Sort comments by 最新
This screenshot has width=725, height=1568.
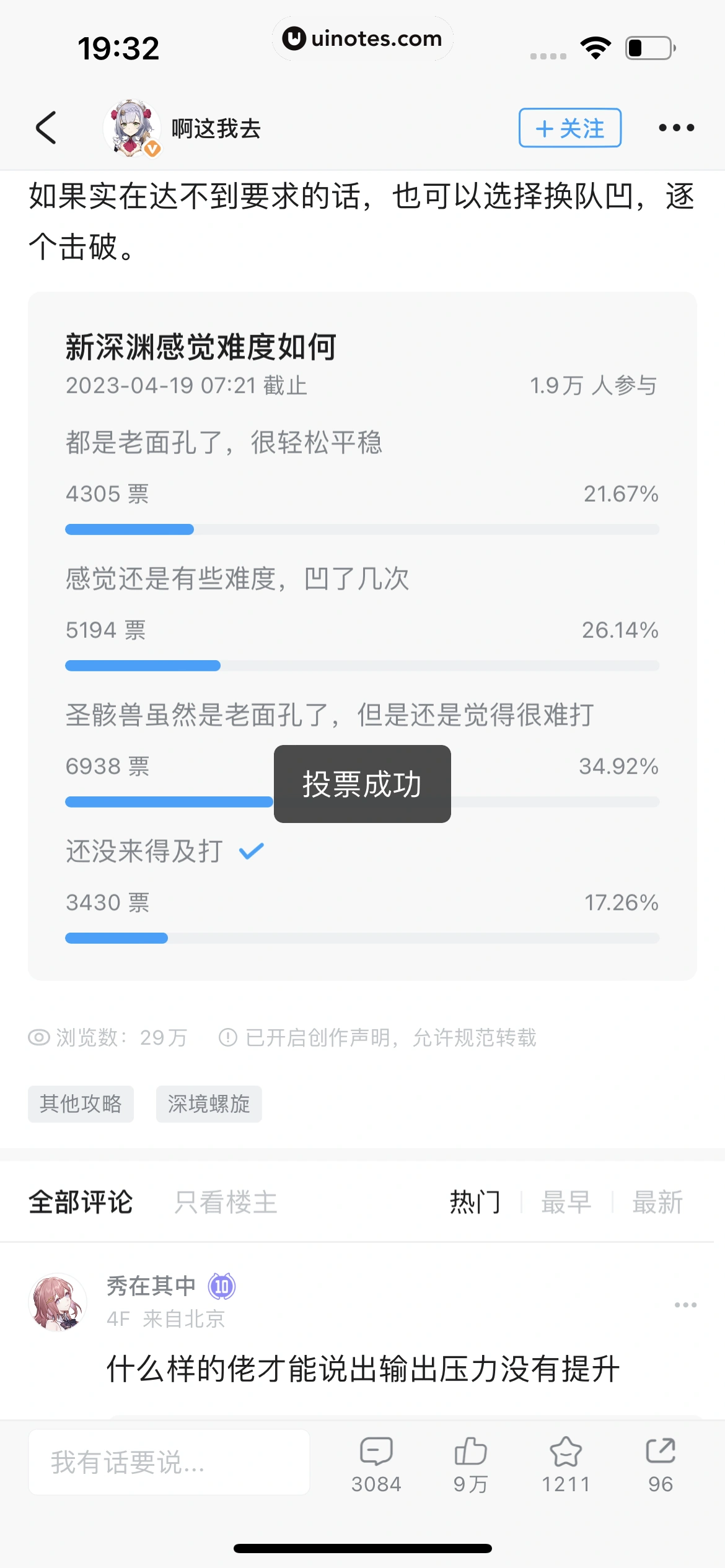657,1202
